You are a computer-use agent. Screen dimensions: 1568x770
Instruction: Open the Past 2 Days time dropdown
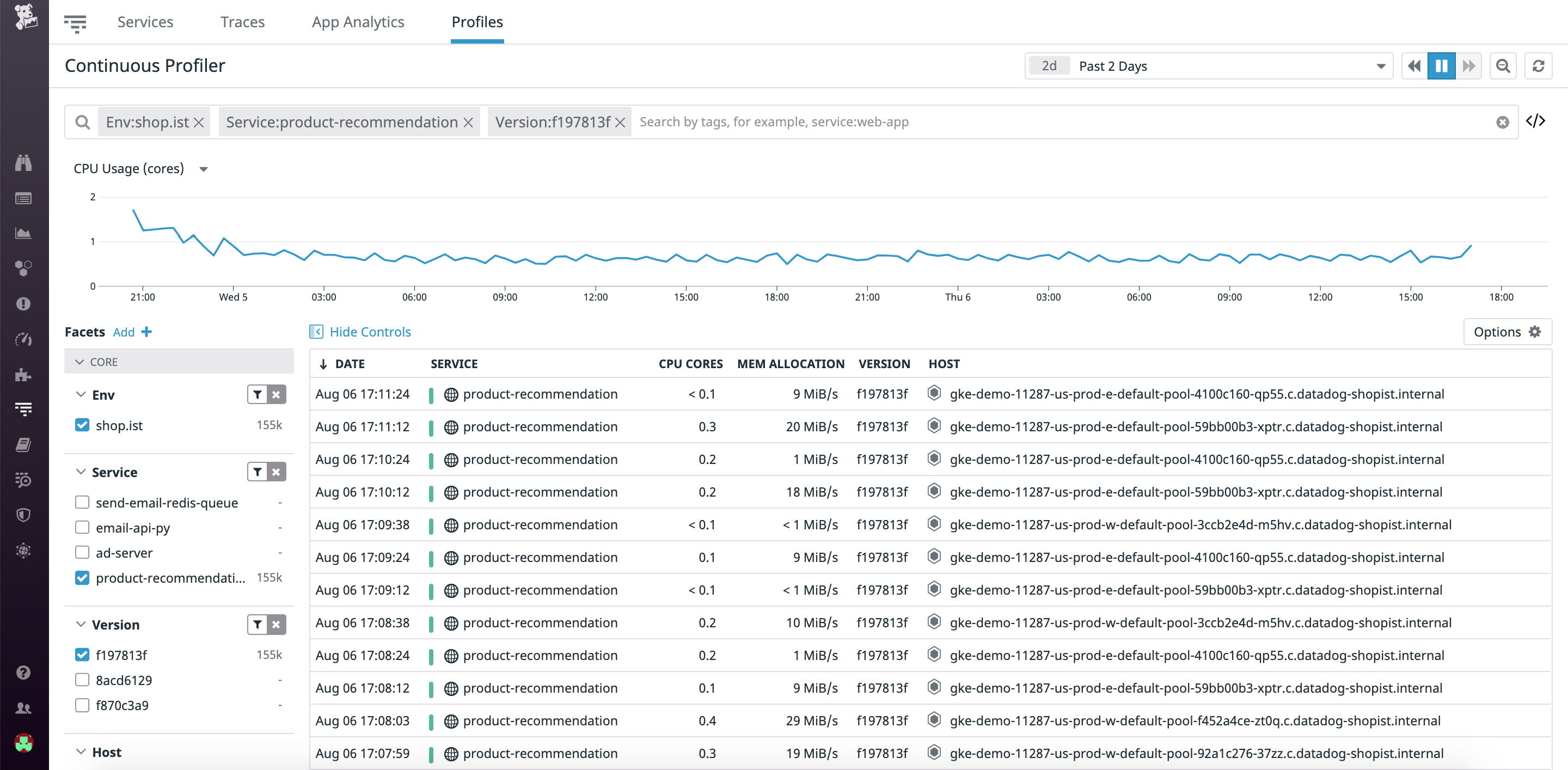click(x=1380, y=66)
